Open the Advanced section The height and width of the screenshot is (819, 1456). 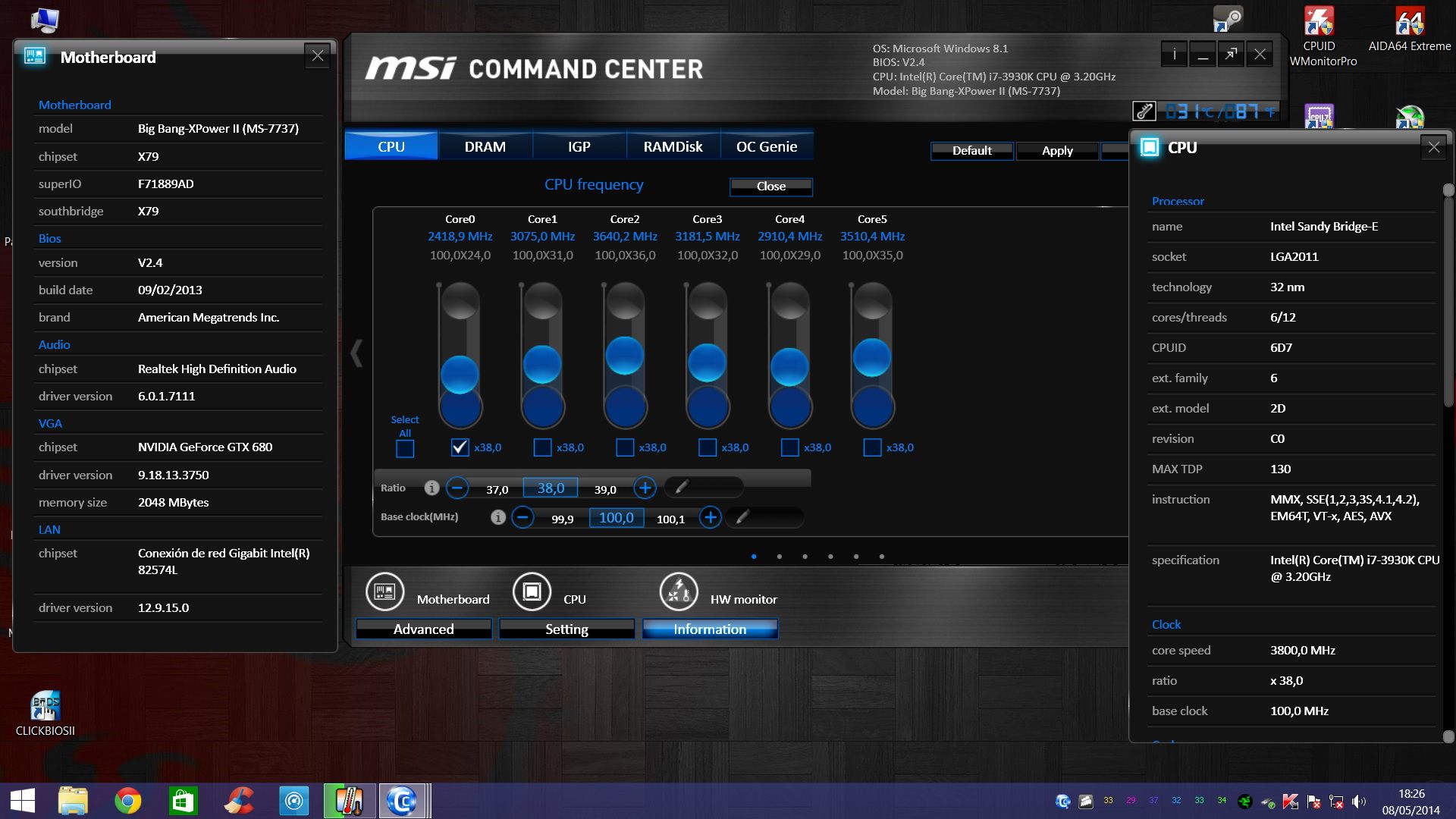(424, 629)
